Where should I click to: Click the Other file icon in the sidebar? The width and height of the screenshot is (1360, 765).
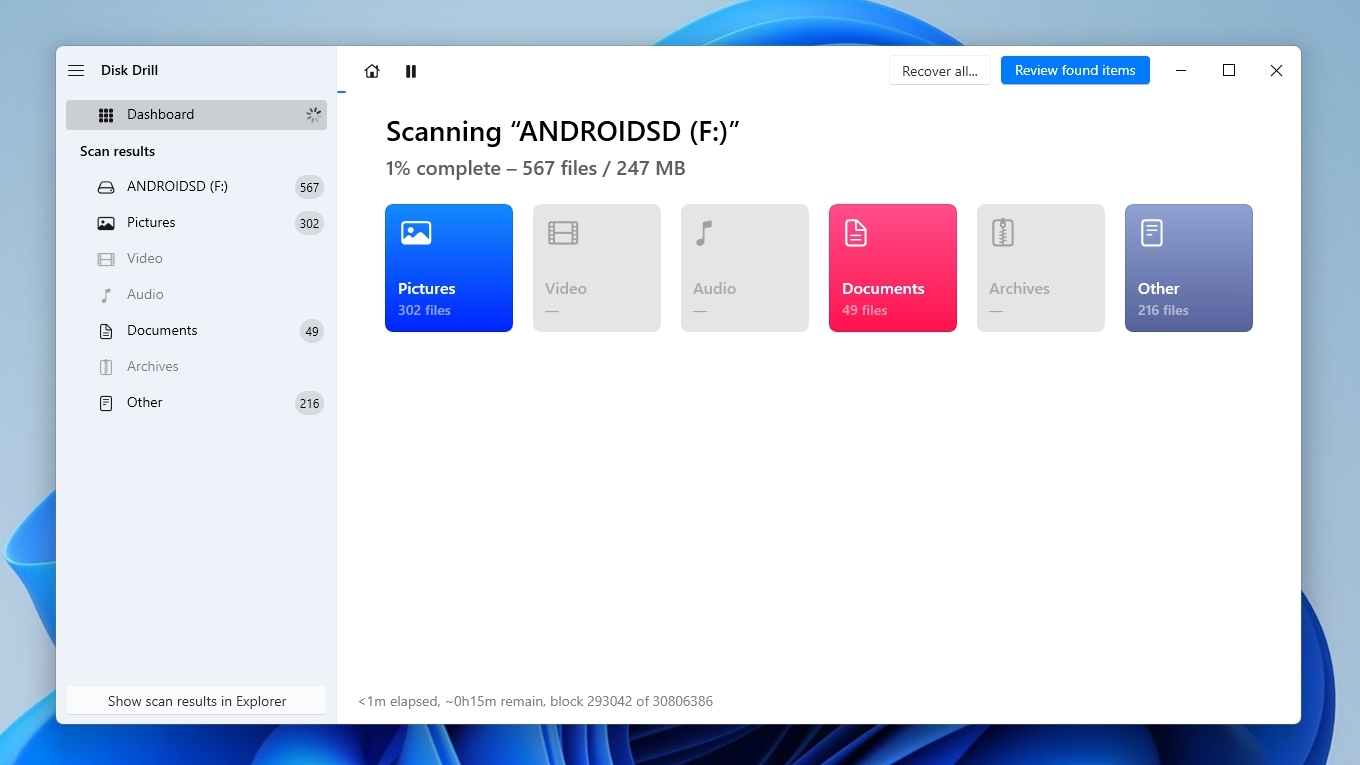(105, 402)
